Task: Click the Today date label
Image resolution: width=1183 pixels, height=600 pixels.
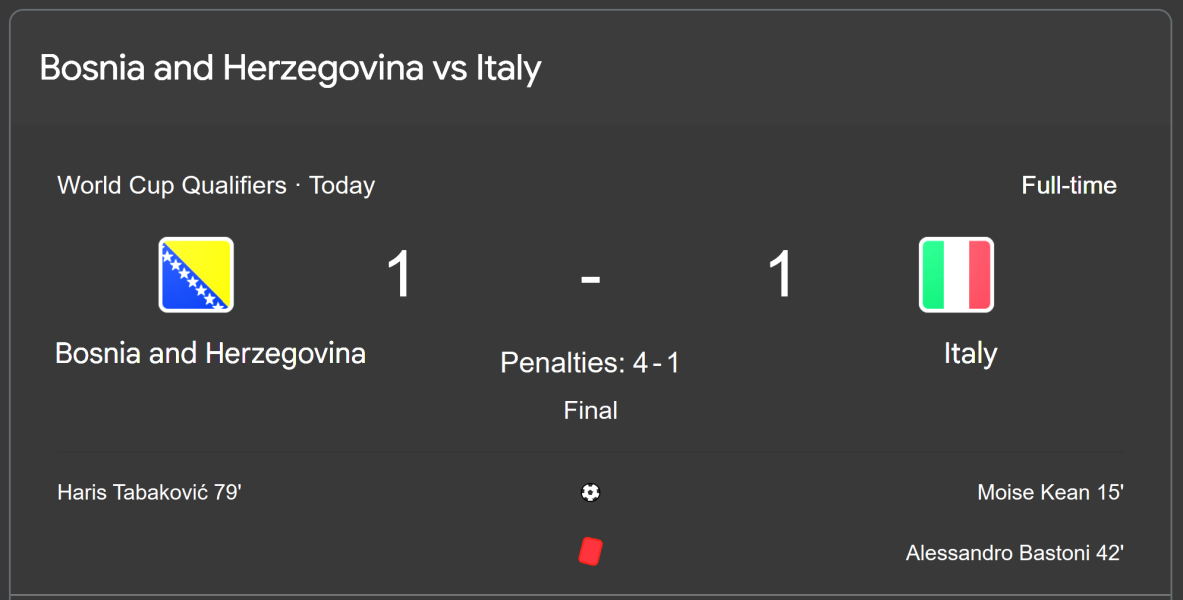Action: click(x=342, y=186)
